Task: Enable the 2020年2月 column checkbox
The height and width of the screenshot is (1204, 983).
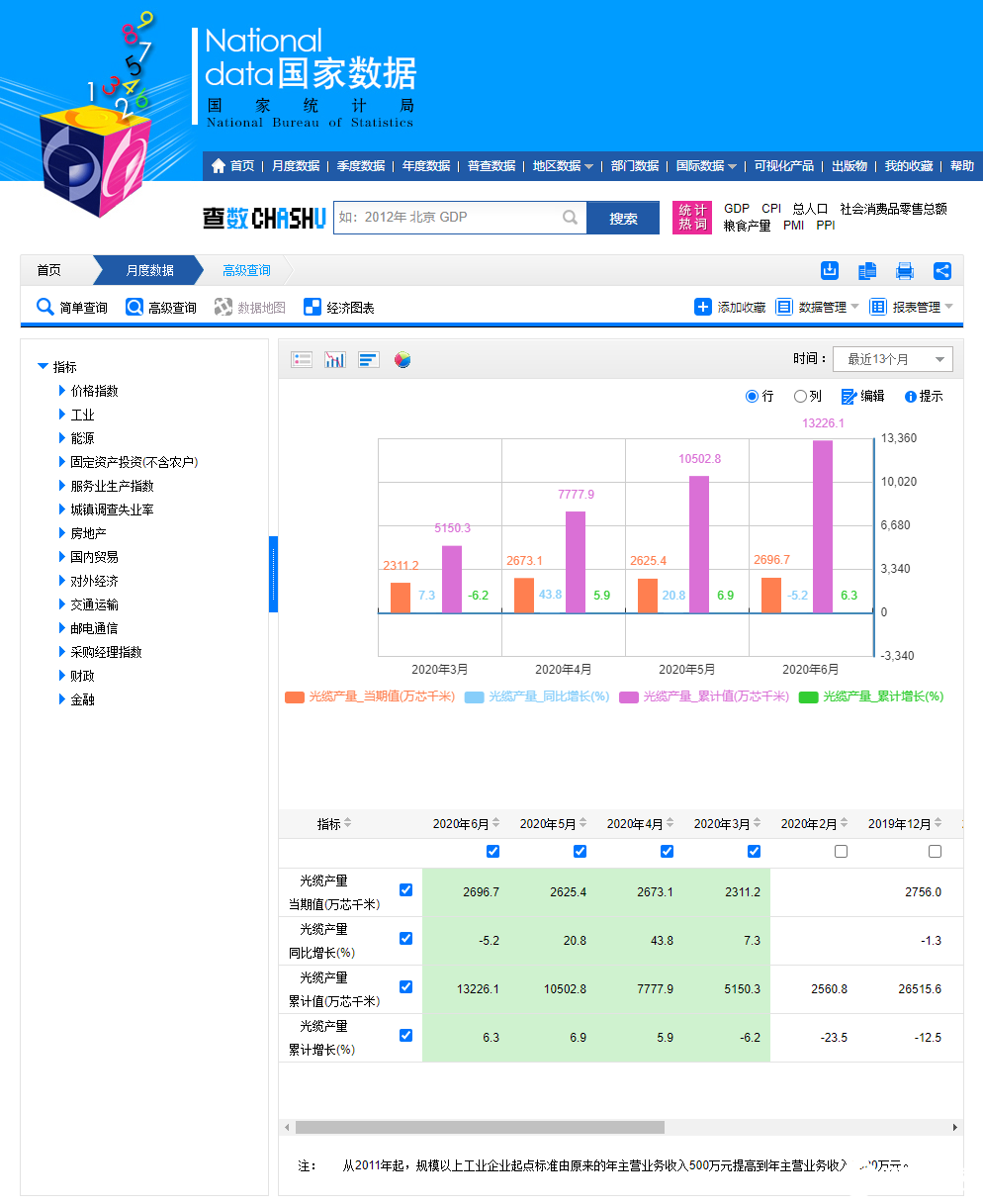Action: pyautogui.click(x=842, y=851)
